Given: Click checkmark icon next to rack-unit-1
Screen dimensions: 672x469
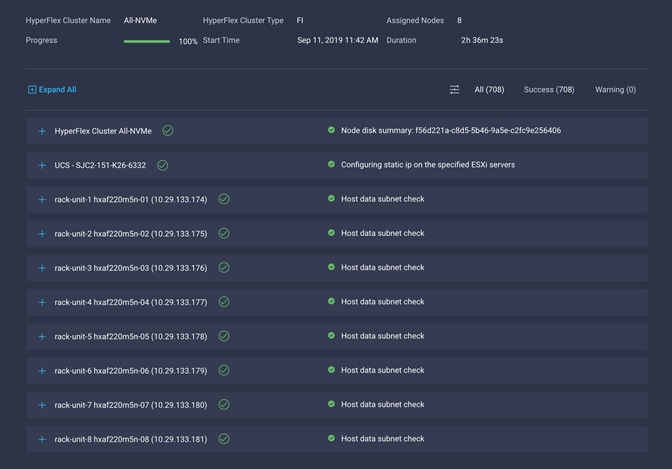Looking at the screenshot, I should pyautogui.click(x=224, y=199).
